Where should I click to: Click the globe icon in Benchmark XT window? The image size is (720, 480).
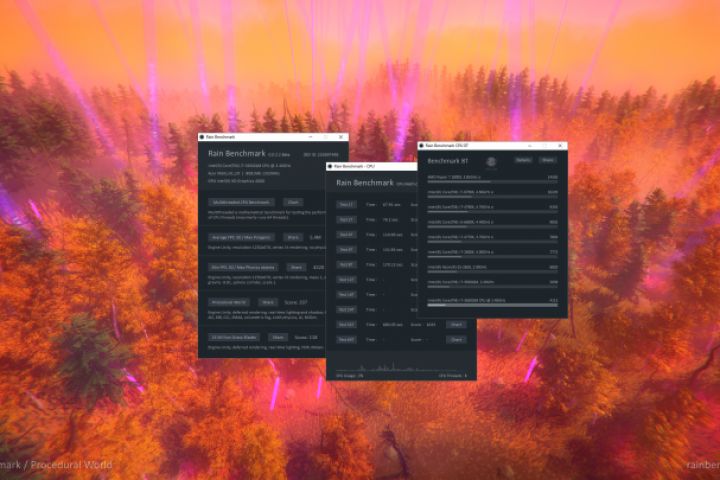pos(491,161)
